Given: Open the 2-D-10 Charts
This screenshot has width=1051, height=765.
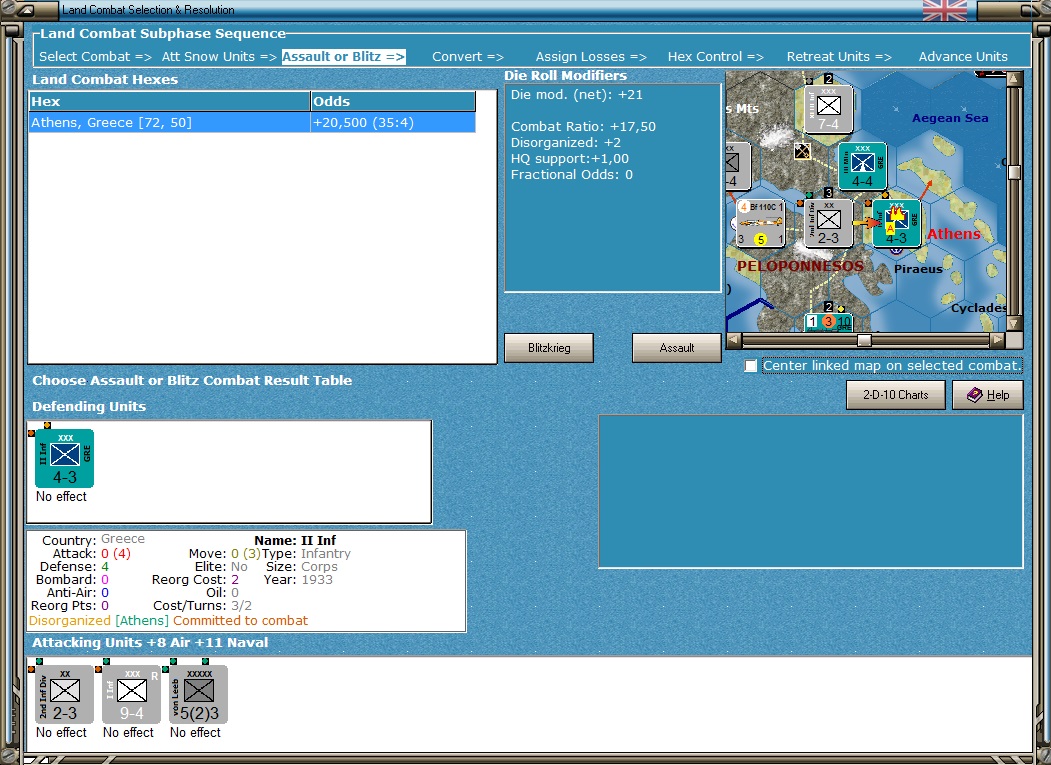Looking at the screenshot, I should [895, 395].
